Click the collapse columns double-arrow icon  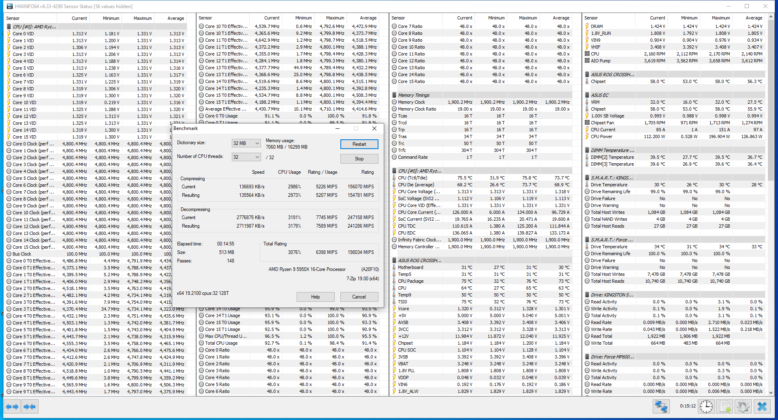pos(29,407)
